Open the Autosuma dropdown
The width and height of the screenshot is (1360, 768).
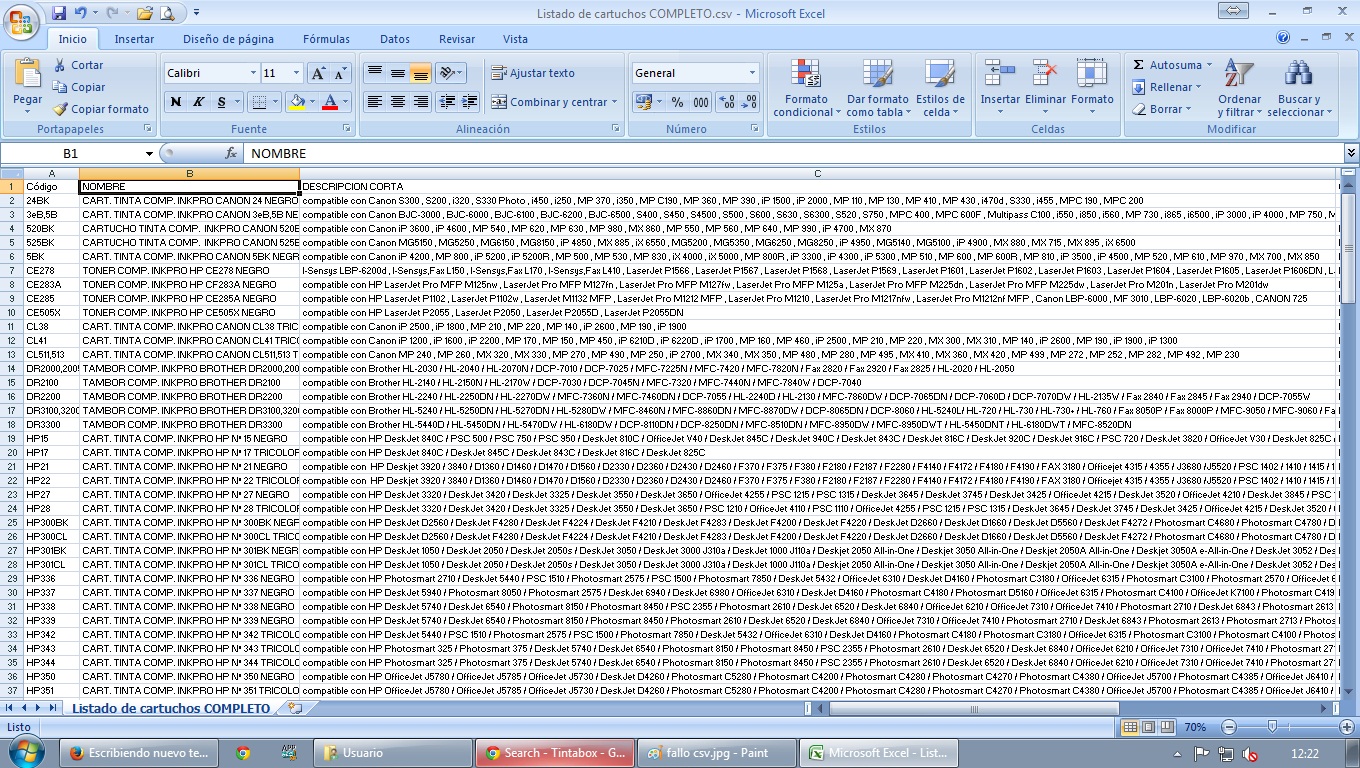tap(1209, 65)
